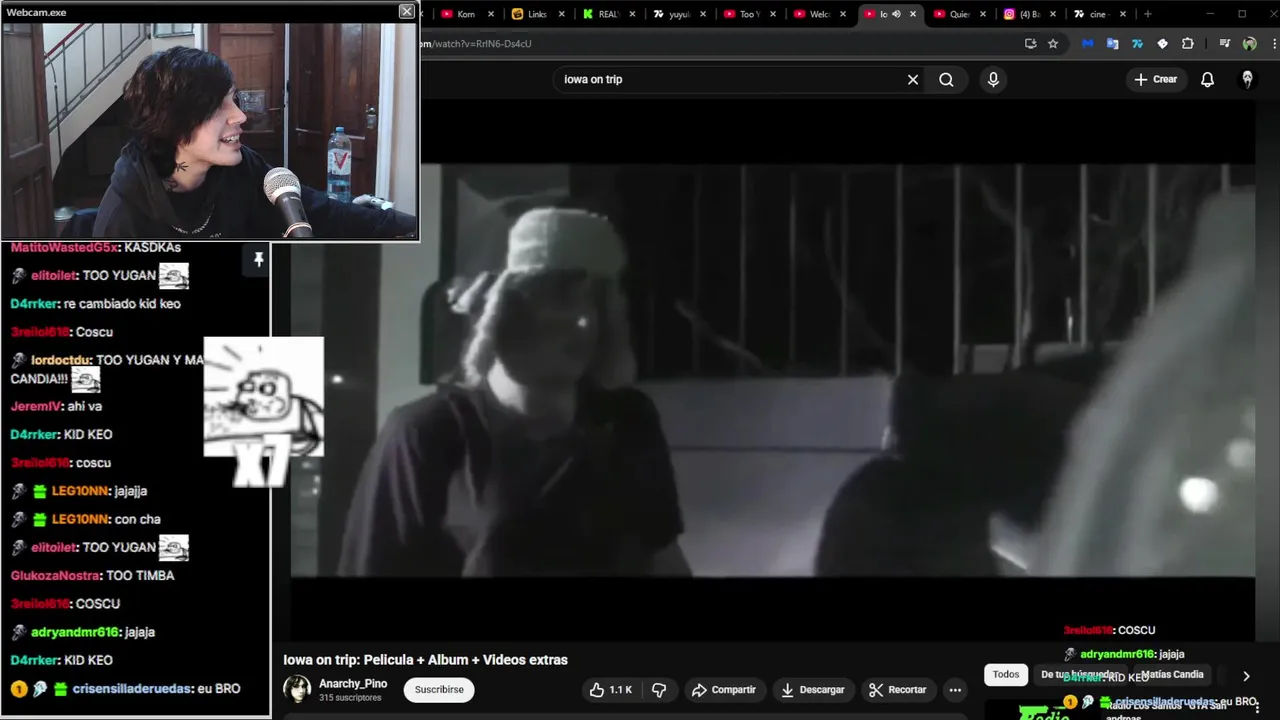This screenshot has width=1280, height=720.
Task: Switch to the Quier tab
Action: click(x=953, y=14)
